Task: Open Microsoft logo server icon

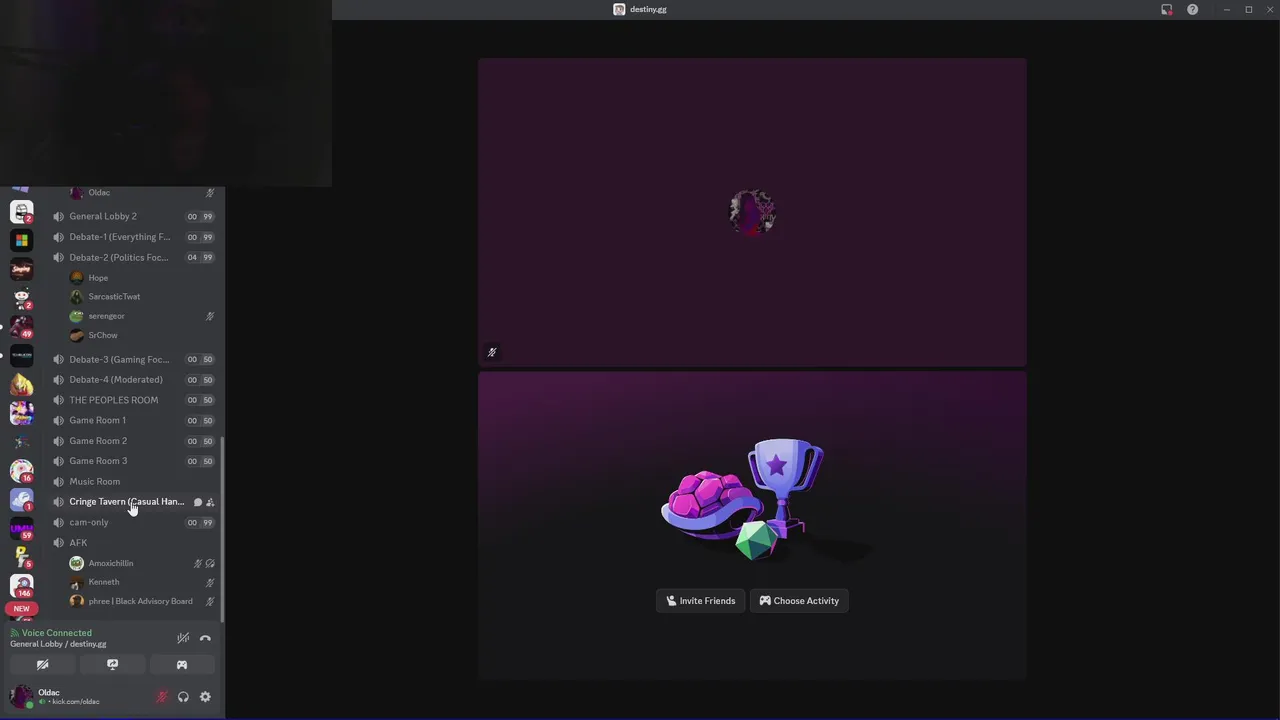Action: [x=21, y=240]
